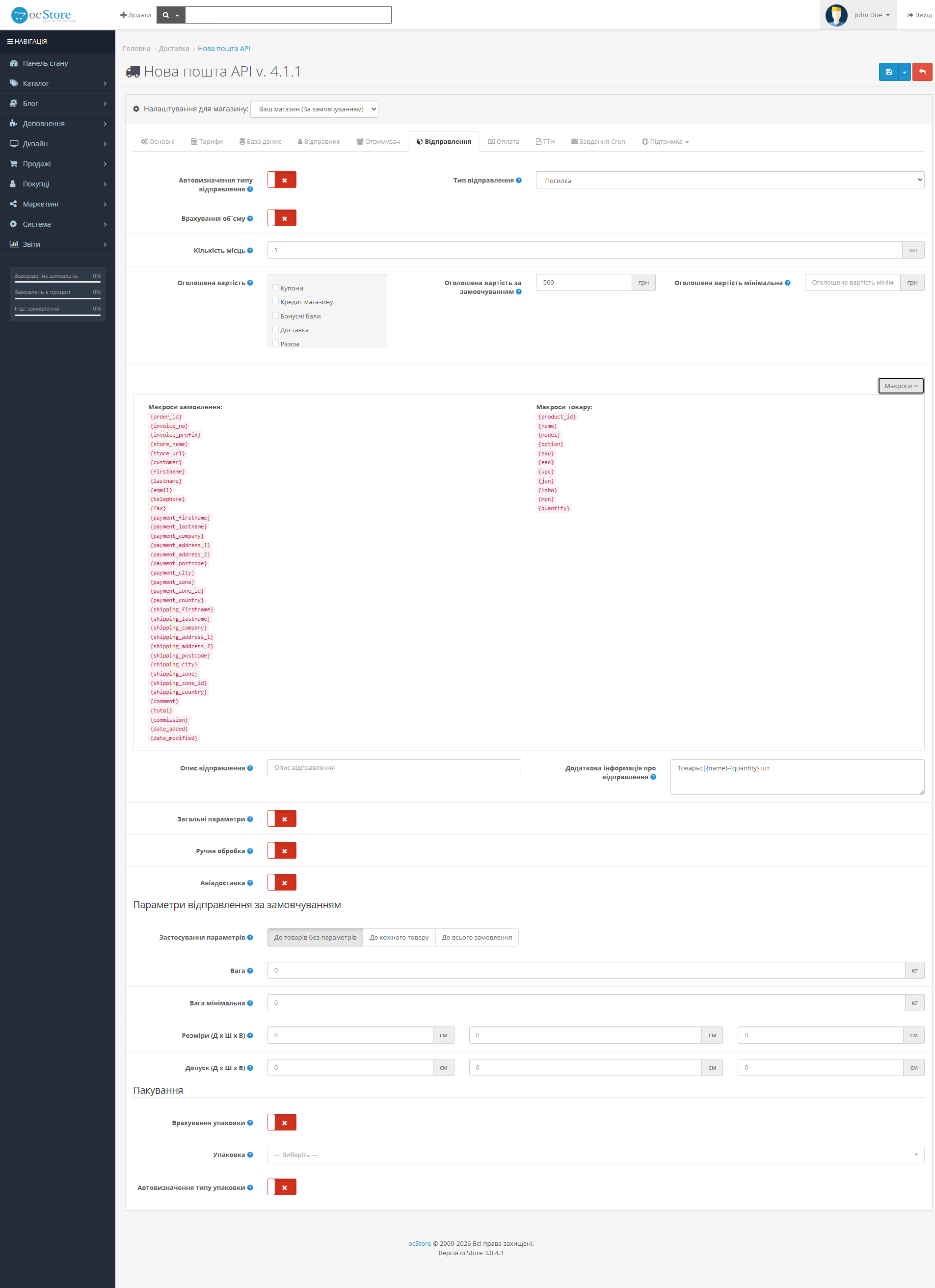The width and height of the screenshot is (935, 1288).
Task: Open the Тип відправлення Посилка dropdown
Action: (730, 180)
